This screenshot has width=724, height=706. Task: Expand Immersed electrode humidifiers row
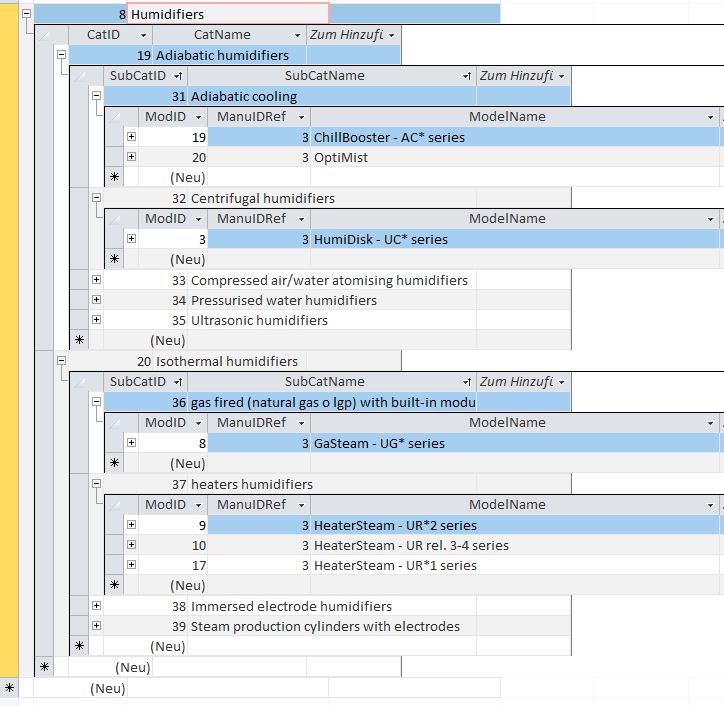(x=97, y=605)
